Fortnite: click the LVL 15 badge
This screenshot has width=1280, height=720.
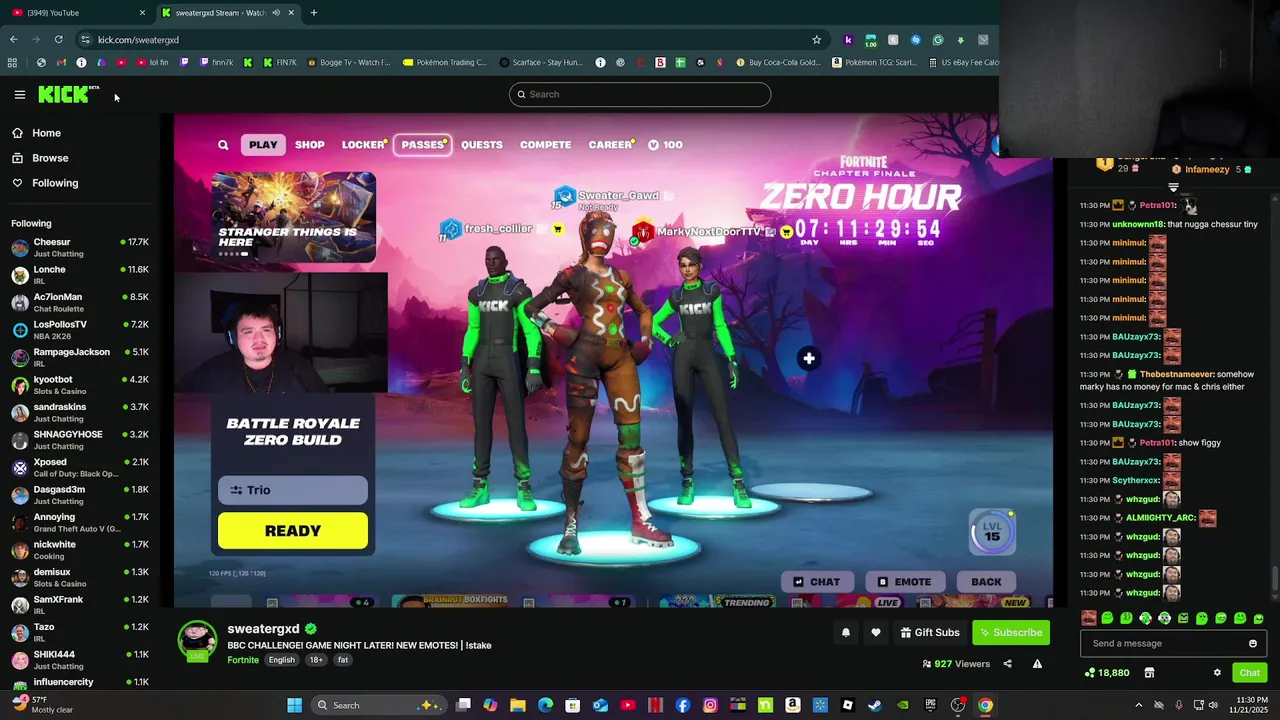tap(992, 532)
